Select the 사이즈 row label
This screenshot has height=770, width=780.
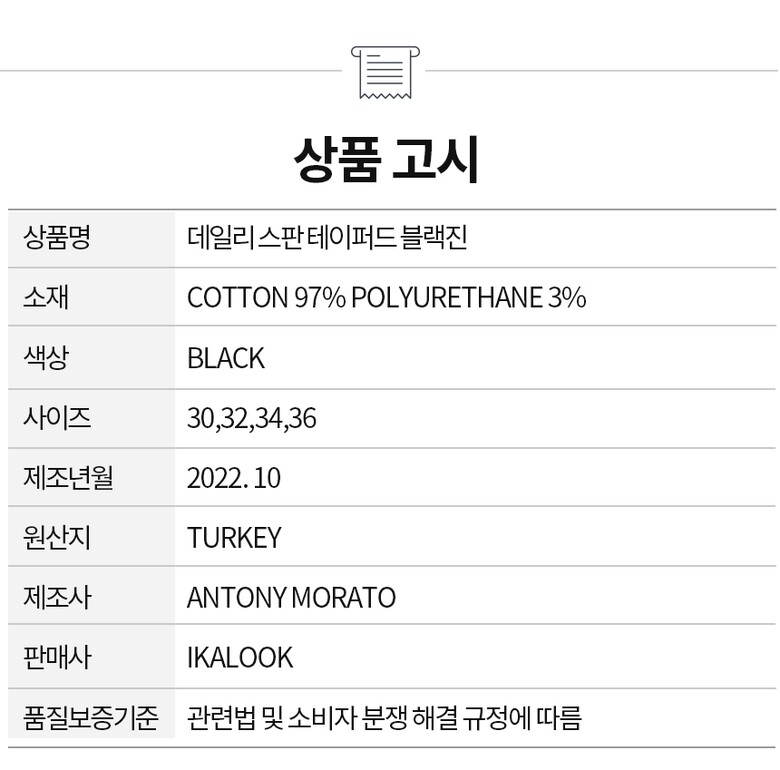[56, 418]
